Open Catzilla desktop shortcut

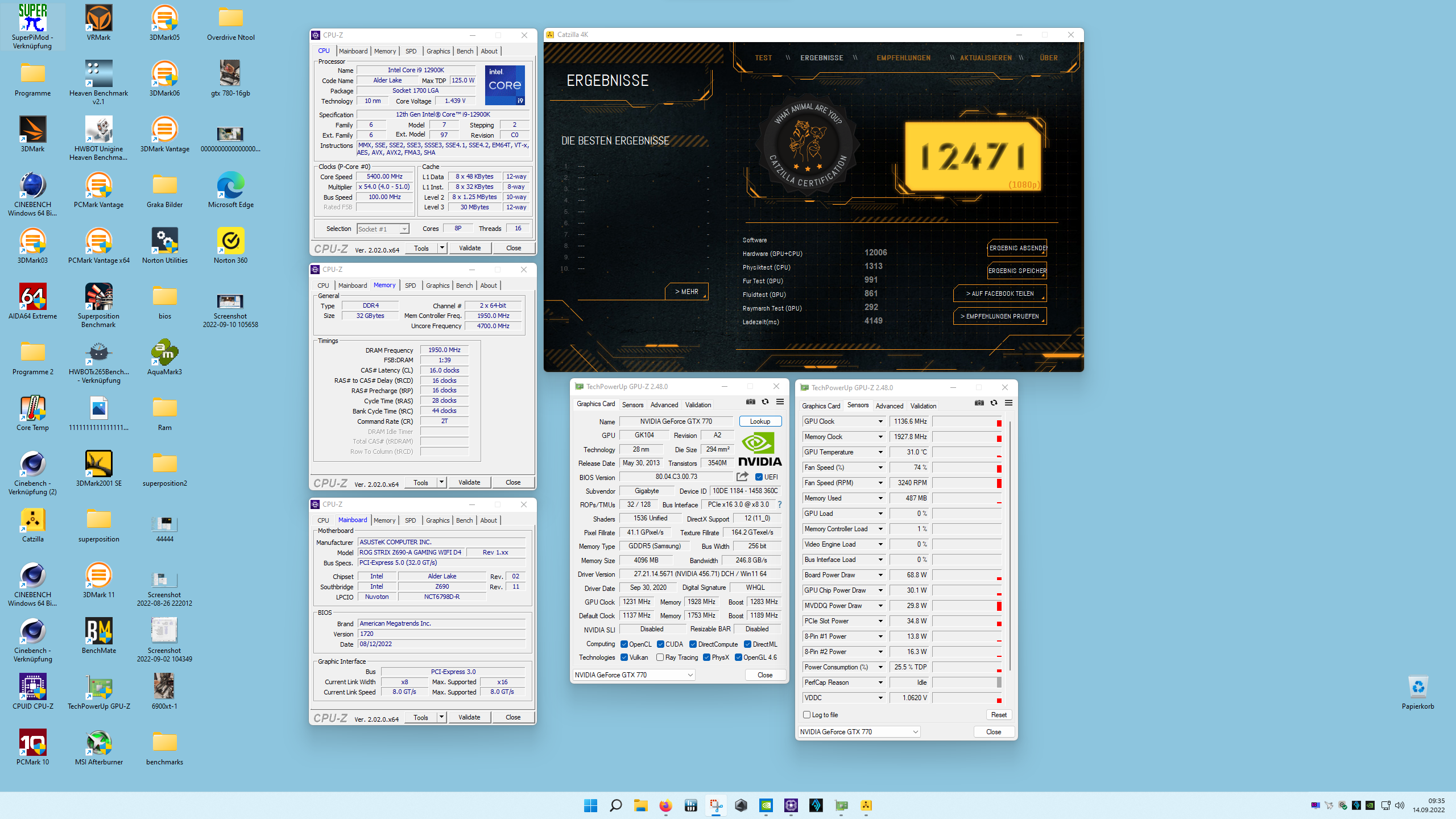tap(32, 524)
